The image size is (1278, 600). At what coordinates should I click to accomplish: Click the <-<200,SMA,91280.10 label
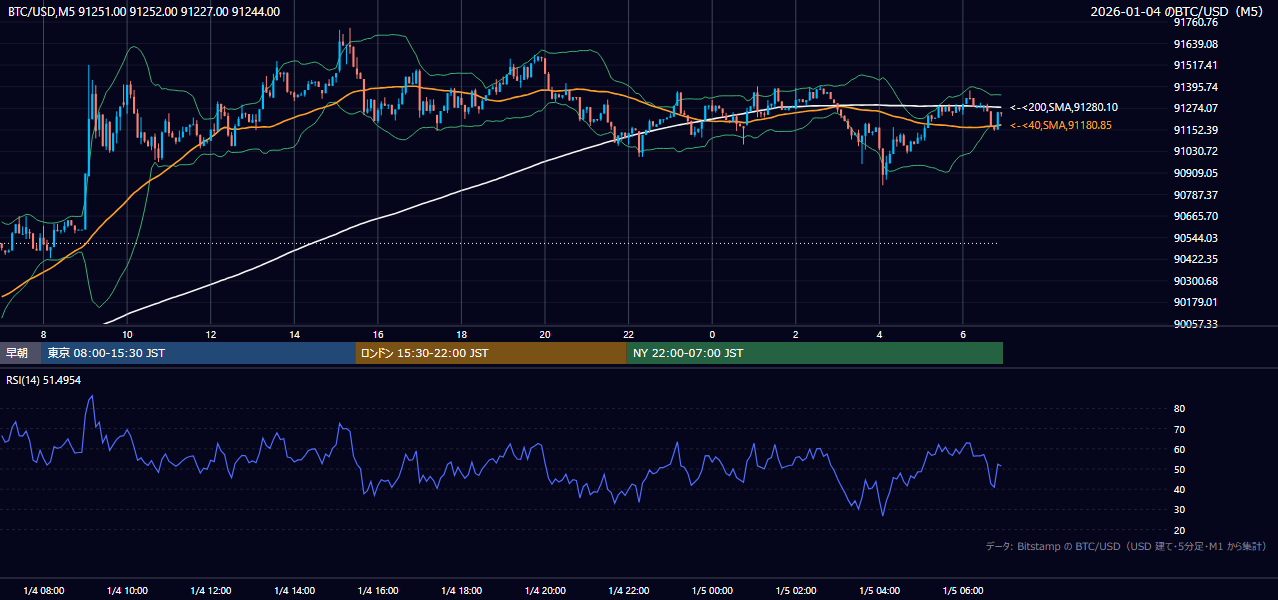(1064, 107)
